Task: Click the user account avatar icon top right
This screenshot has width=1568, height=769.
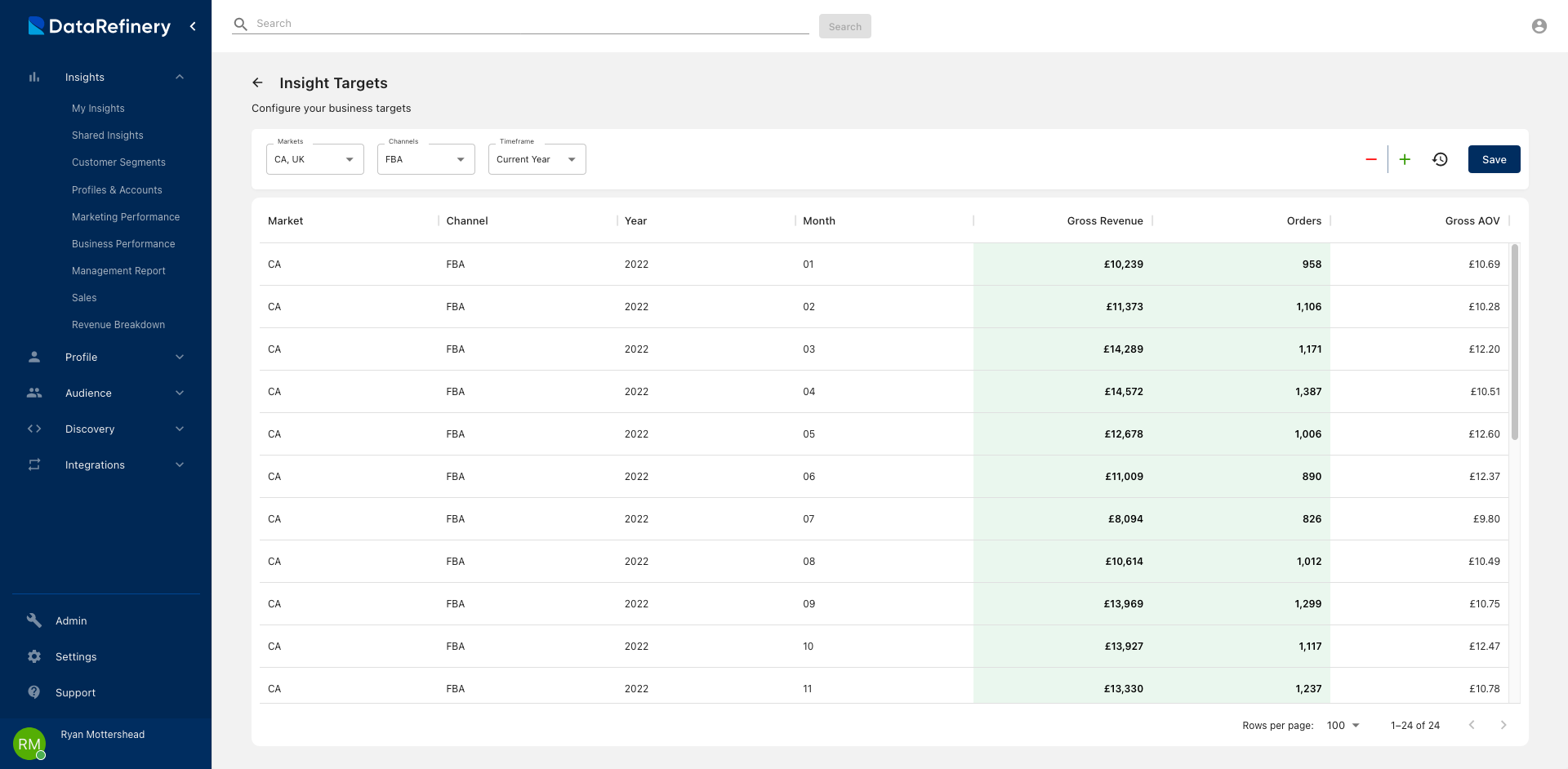Action: 1539,25
